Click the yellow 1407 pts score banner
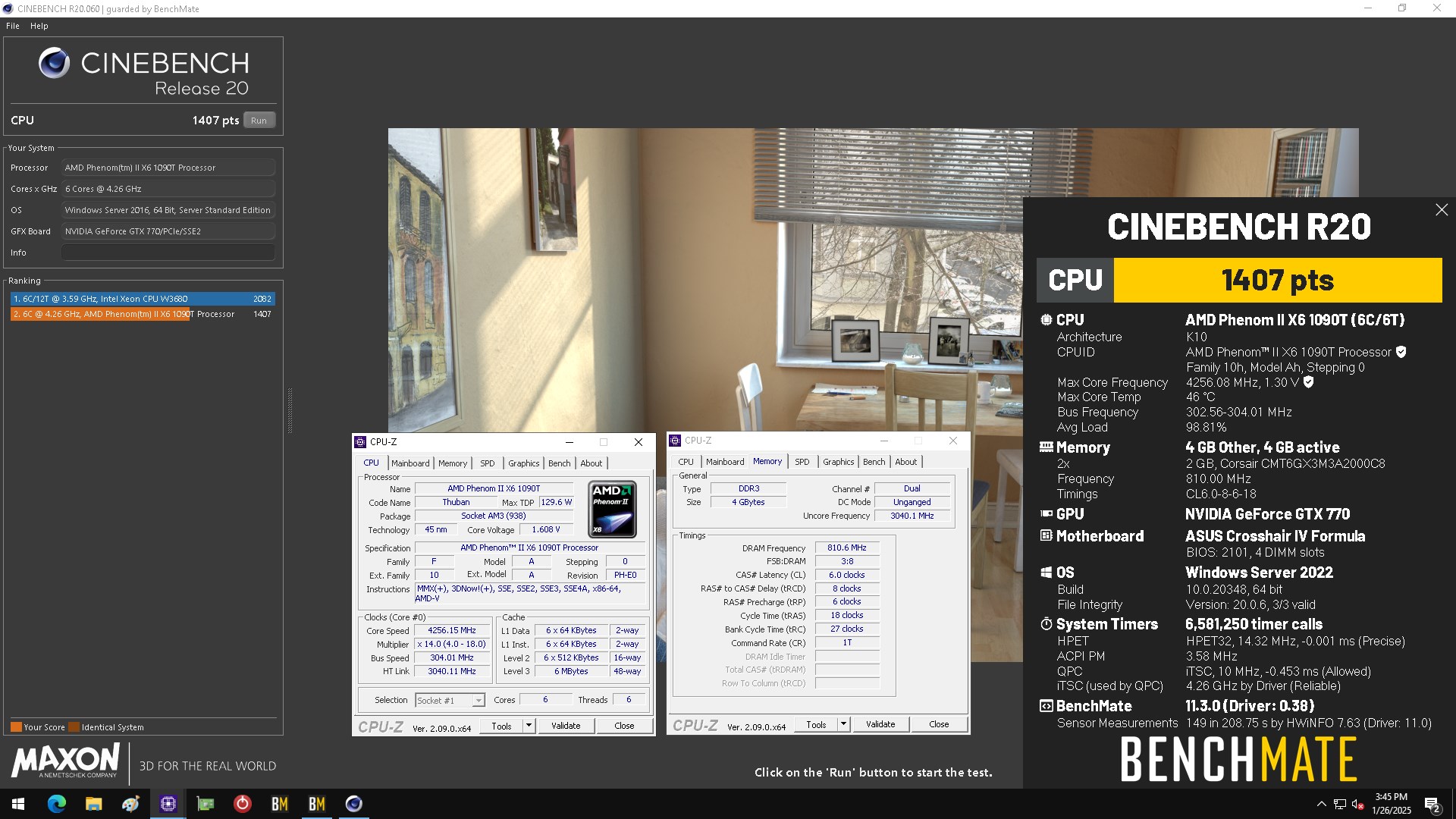Screen dimensions: 1456x819 pyautogui.click(x=1278, y=280)
